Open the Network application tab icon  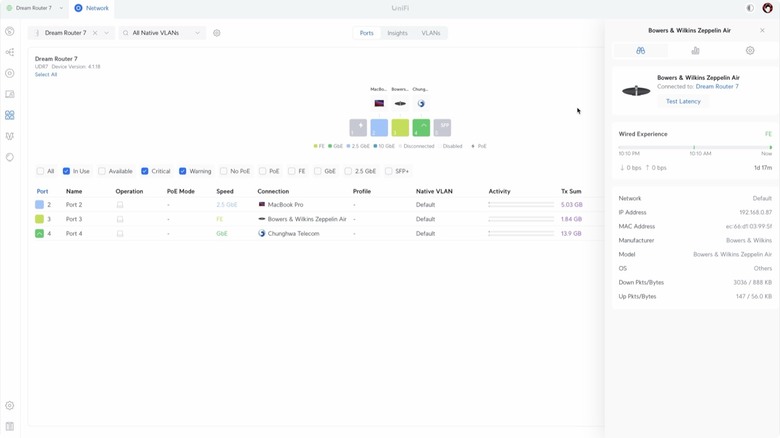click(78, 8)
